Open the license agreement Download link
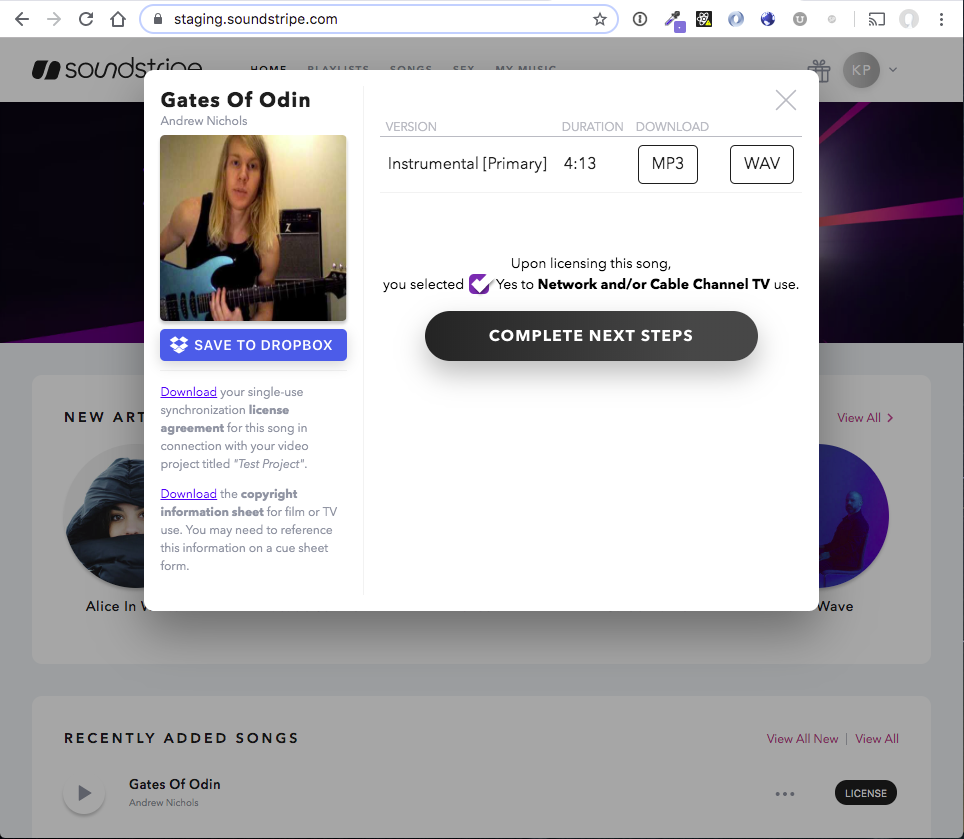The image size is (964, 839). (188, 392)
